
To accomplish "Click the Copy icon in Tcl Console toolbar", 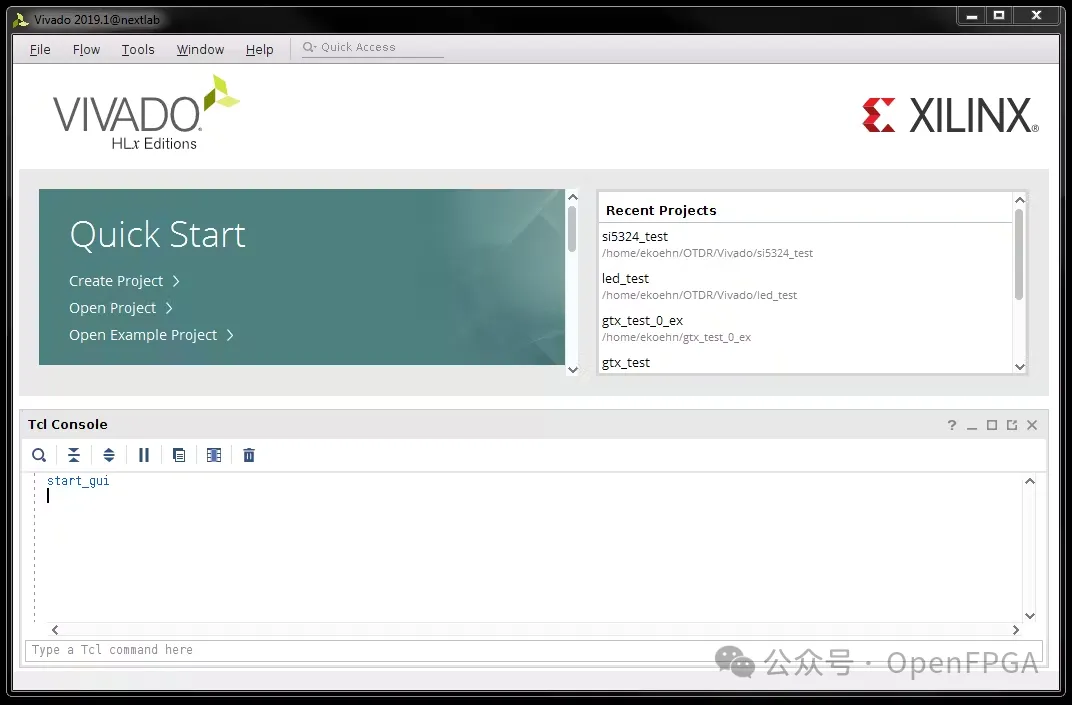I will (179, 455).
